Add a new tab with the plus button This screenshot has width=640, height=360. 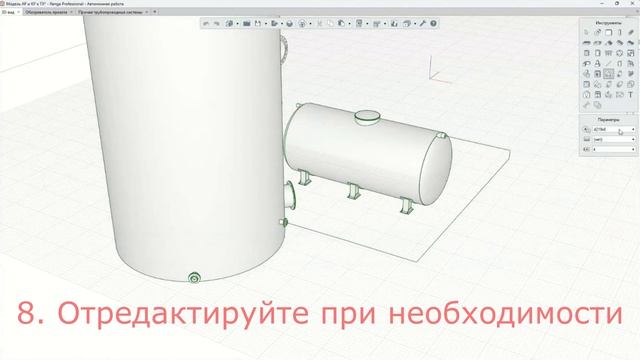[155, 12]
